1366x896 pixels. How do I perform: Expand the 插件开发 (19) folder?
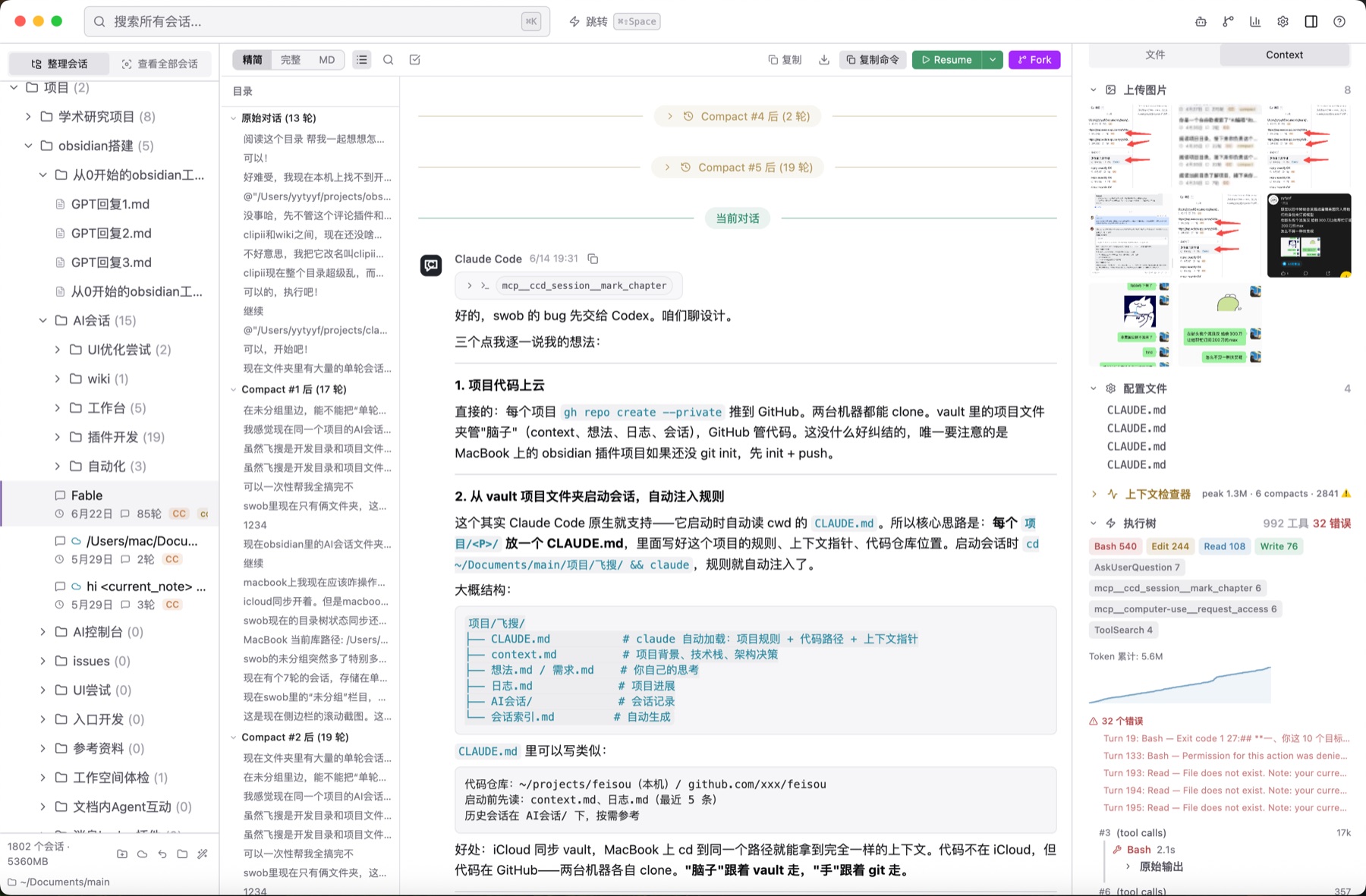(x=57, y=437)
